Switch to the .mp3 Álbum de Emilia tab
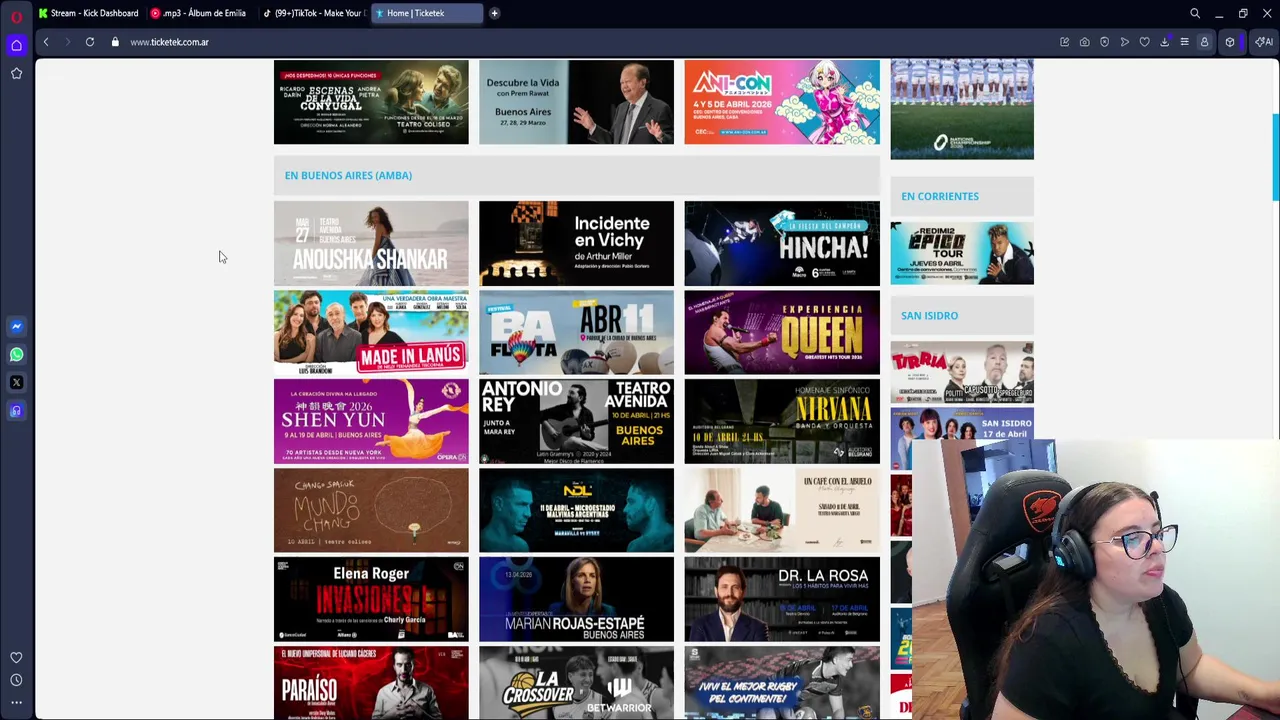The height and width of the screenshot is (720, 1280). (198, 13)
